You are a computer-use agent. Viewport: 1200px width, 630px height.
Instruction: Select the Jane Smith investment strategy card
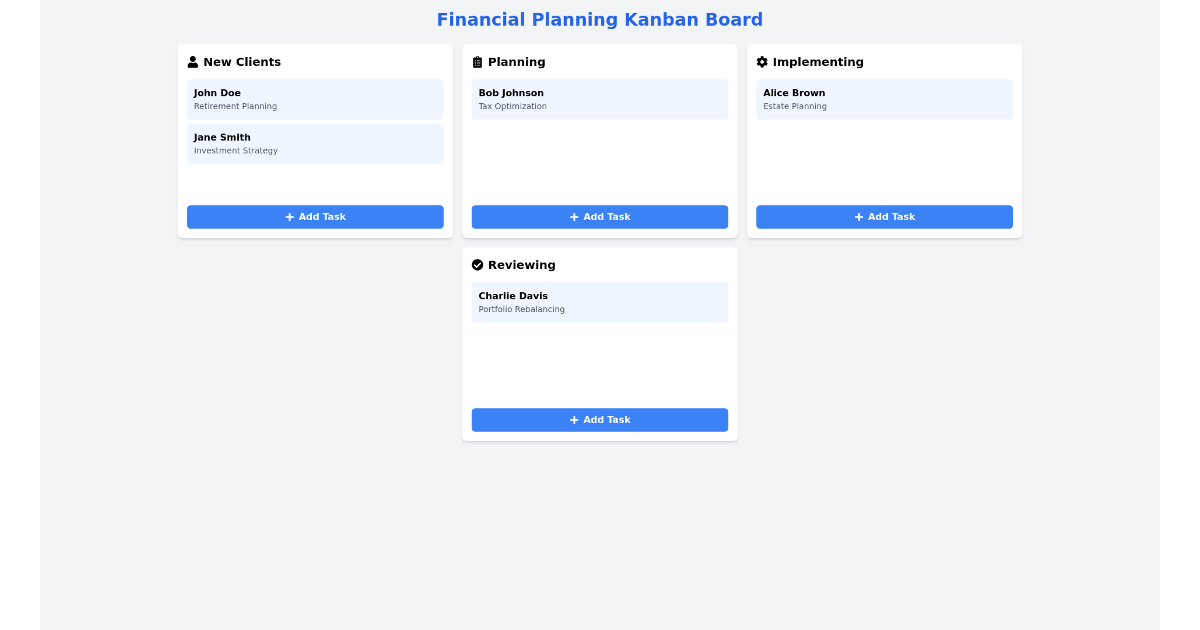point(315,143)
